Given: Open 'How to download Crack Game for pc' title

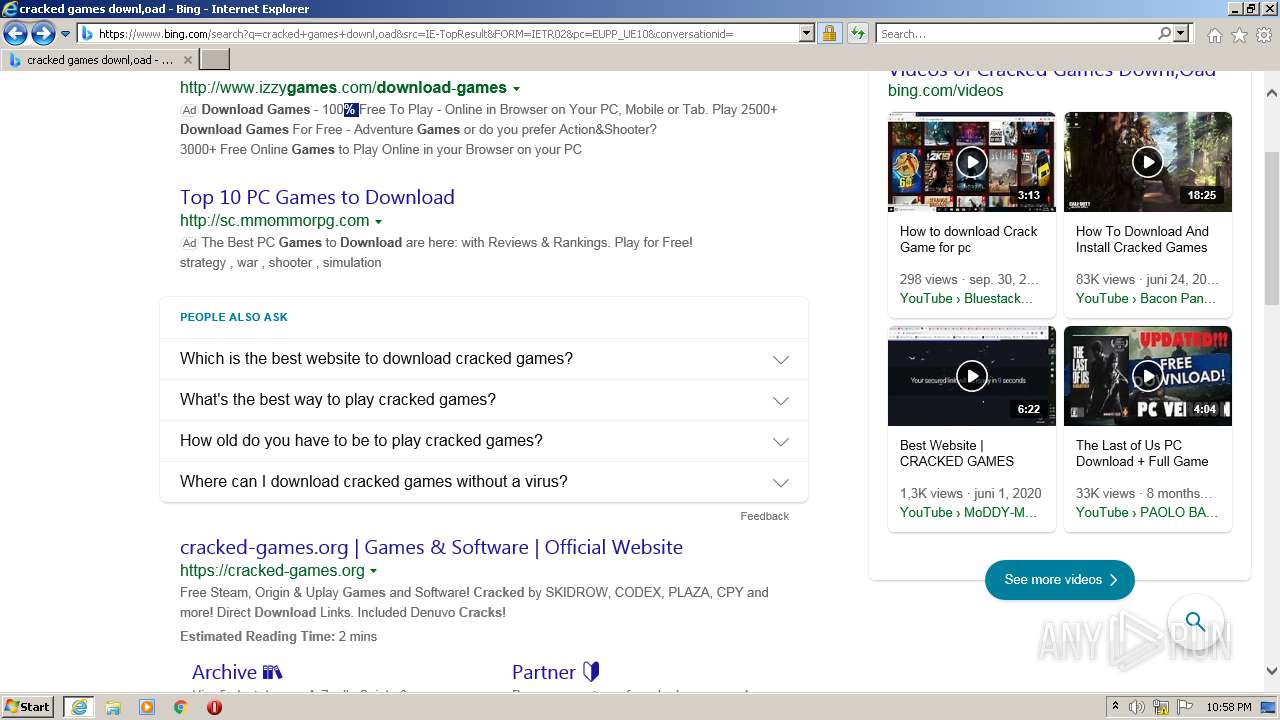Looking at the screenshot, I should (x=968, y=239).
